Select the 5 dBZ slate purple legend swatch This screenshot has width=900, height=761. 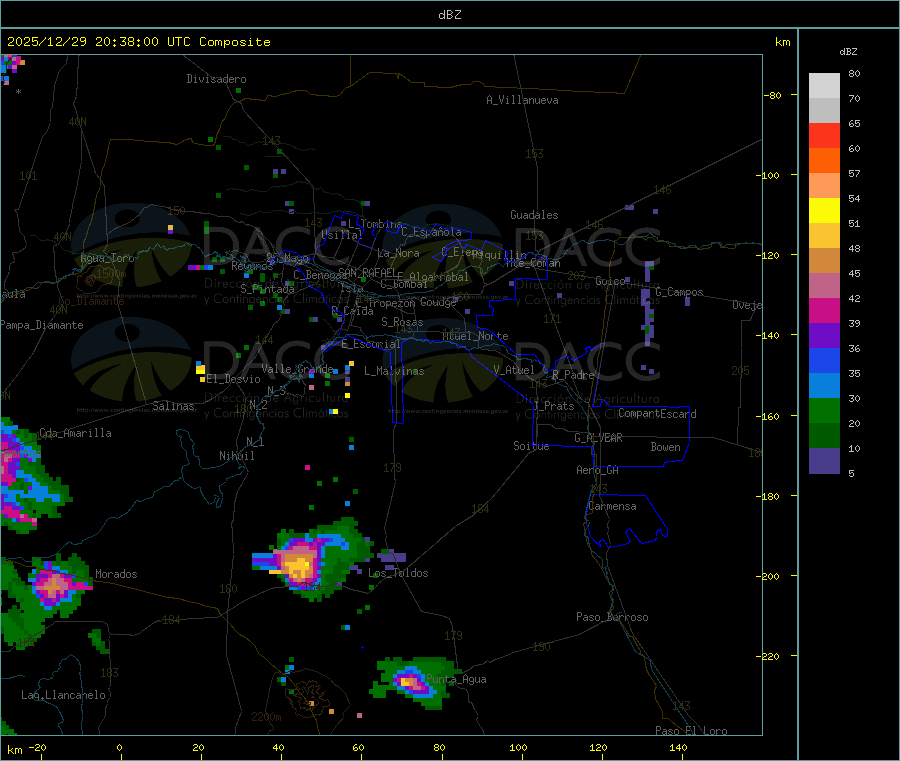pyautogui.click(x=824, y=461)
